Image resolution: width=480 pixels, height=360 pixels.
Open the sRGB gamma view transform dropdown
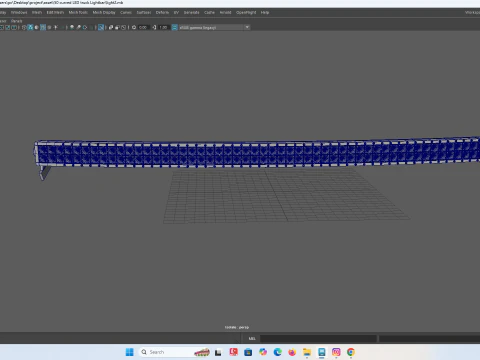pos(214,27)
